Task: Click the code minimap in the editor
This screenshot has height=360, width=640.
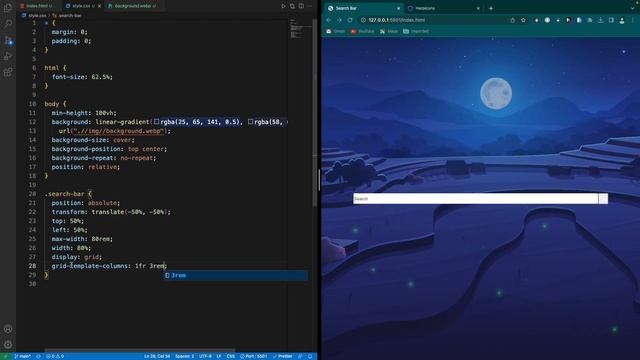Action: coord(301,29)
